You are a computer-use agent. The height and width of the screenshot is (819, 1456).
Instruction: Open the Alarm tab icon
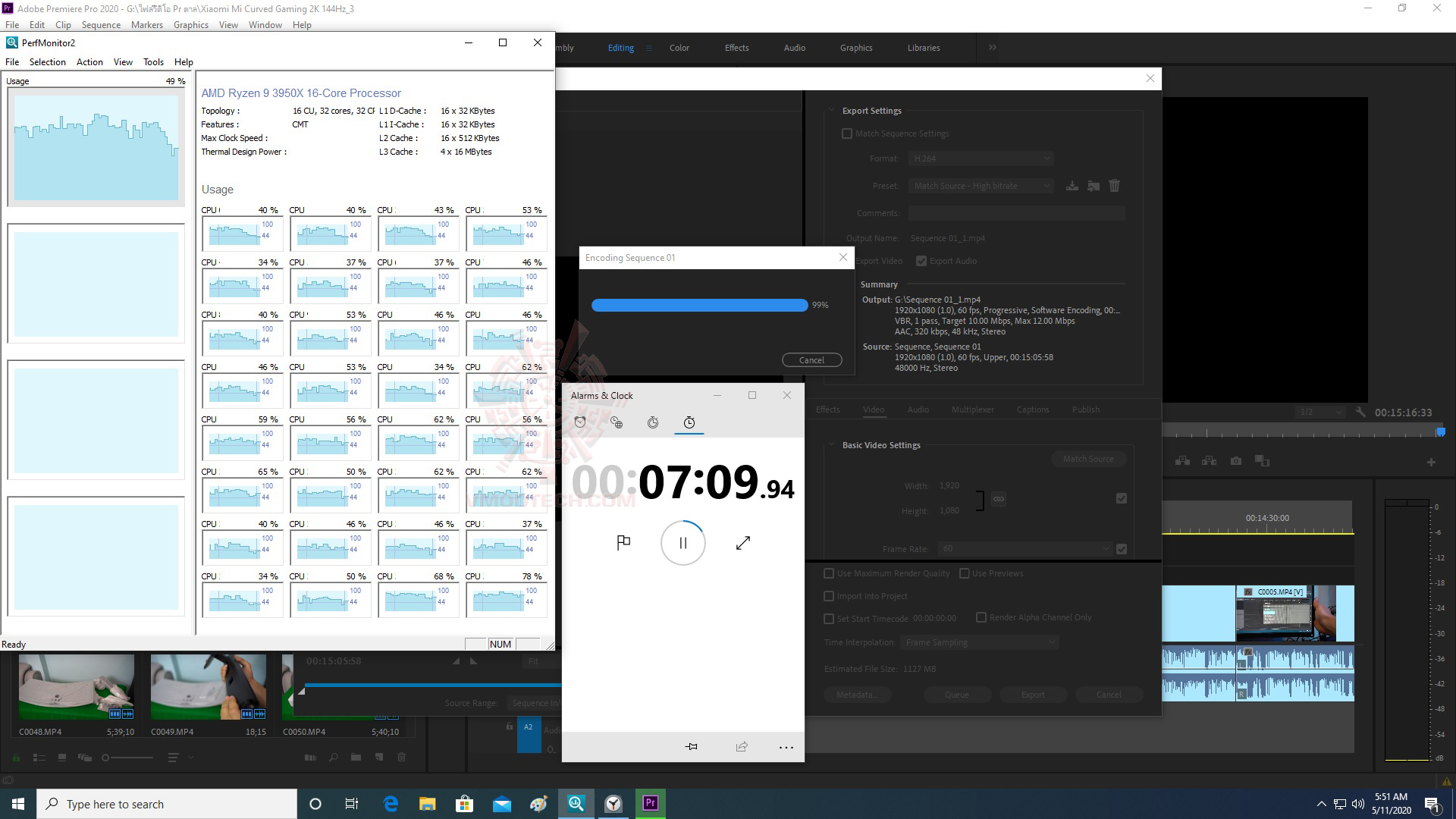pos(580,422)
